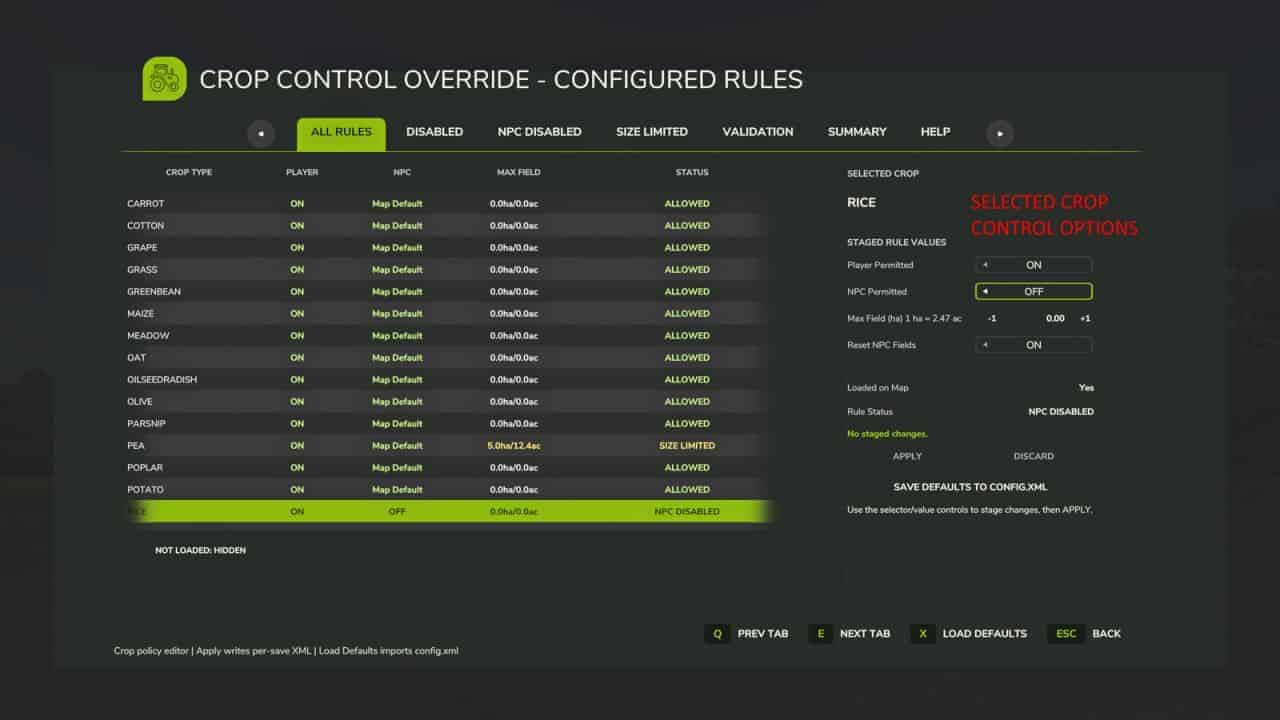Image resolution: width=1280 pixels, height=720 pixels.
Task: Click LOAD DEFAULTS button
Action: [x=984, y=634]
